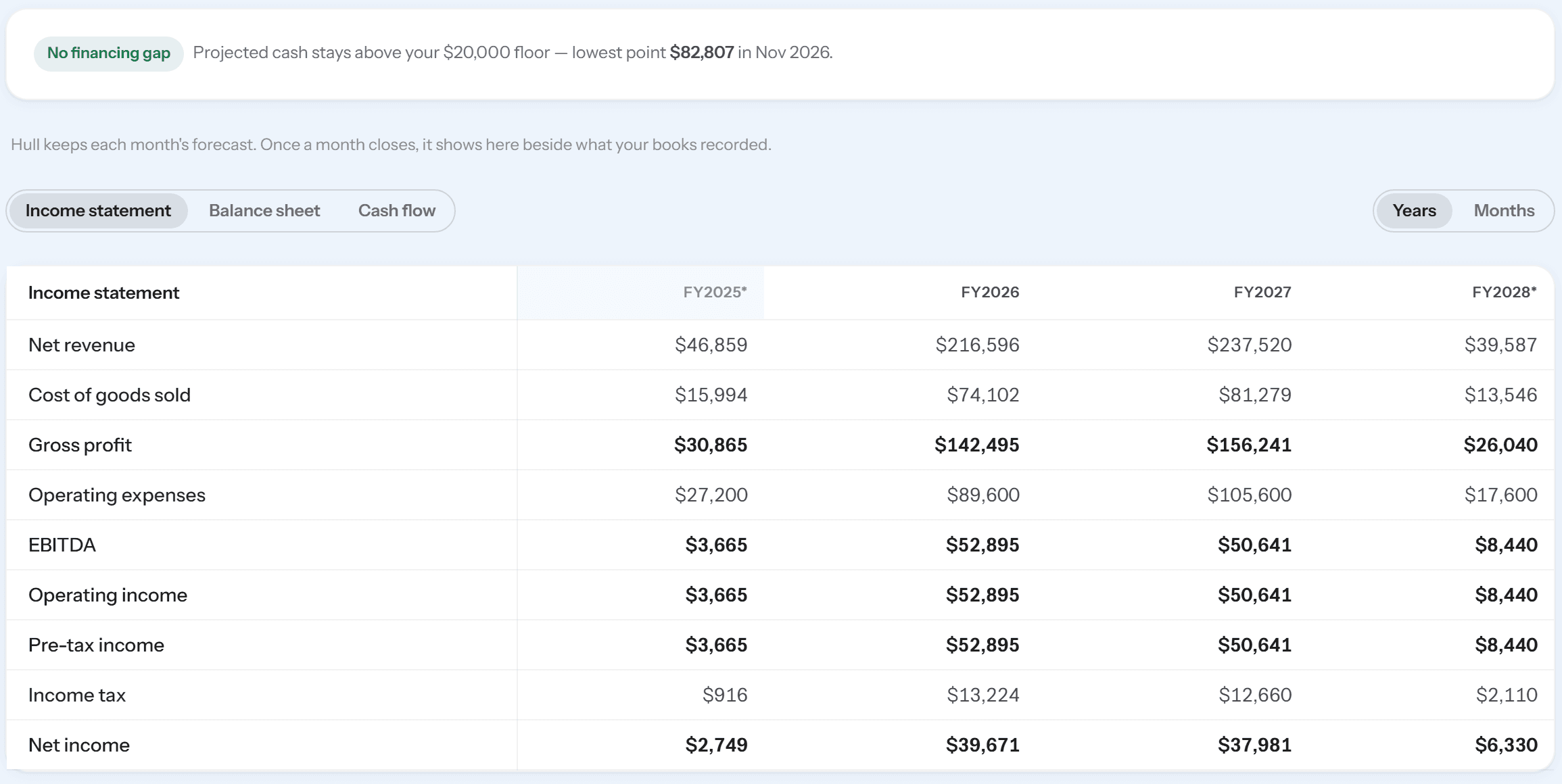The height and width of the screenshot is (784, 1562).
Task: Click the $82,807 lowest cash point figure
Action: 701,53
